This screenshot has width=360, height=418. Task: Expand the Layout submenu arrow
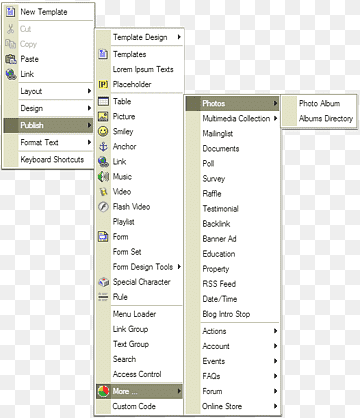(89, 91)
